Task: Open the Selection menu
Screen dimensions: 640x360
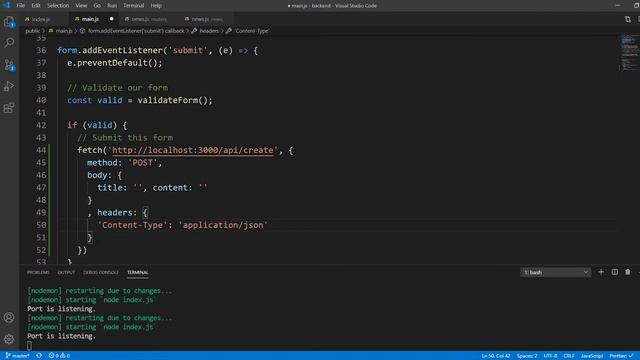Action: pos(58,6)
